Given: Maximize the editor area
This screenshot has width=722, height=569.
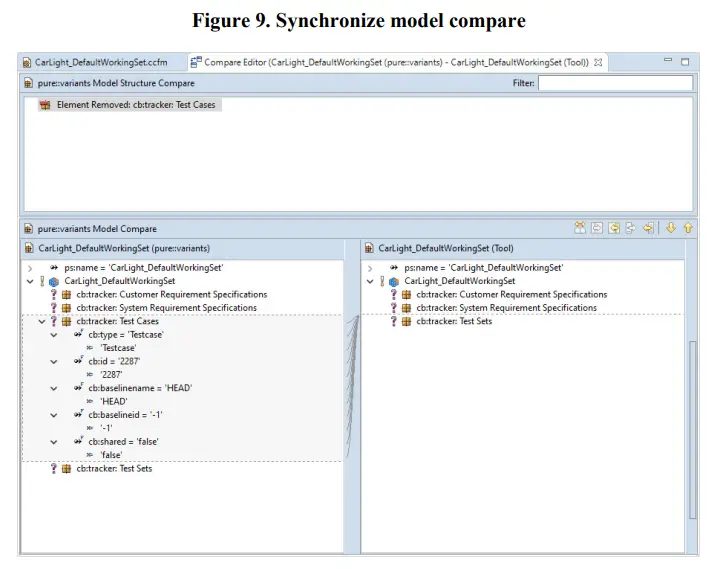Looking at the screenshot, I should 685,62.
